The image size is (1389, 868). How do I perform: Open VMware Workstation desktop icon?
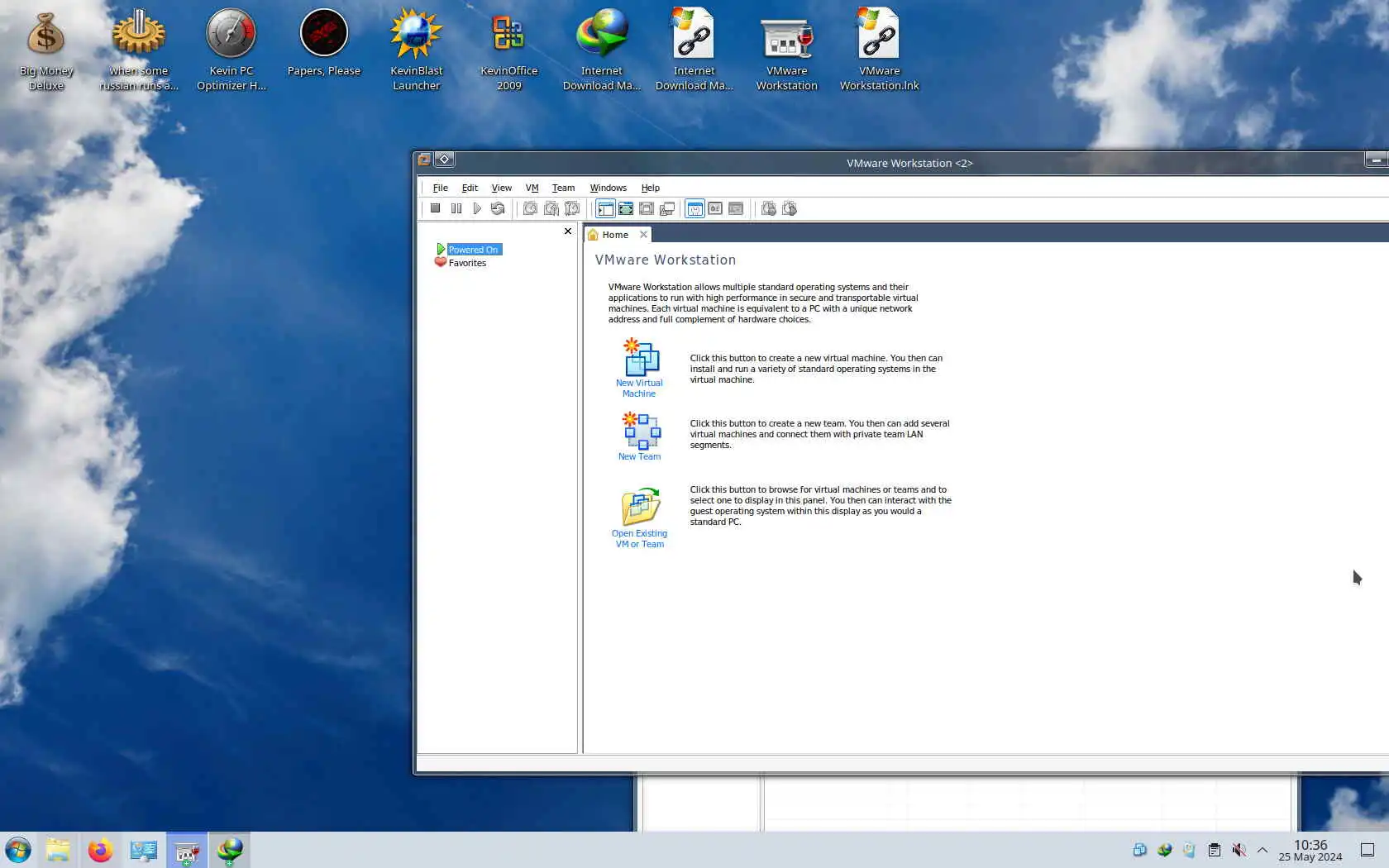pos(787,50)
